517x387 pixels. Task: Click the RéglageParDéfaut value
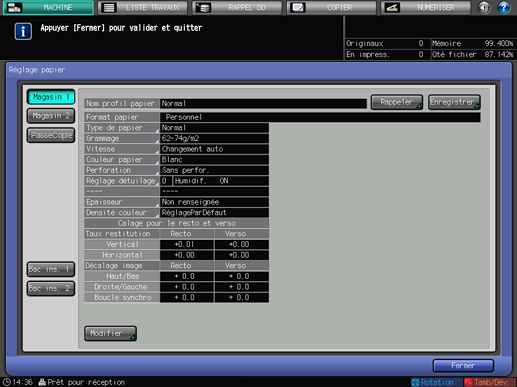click(214, 213)
